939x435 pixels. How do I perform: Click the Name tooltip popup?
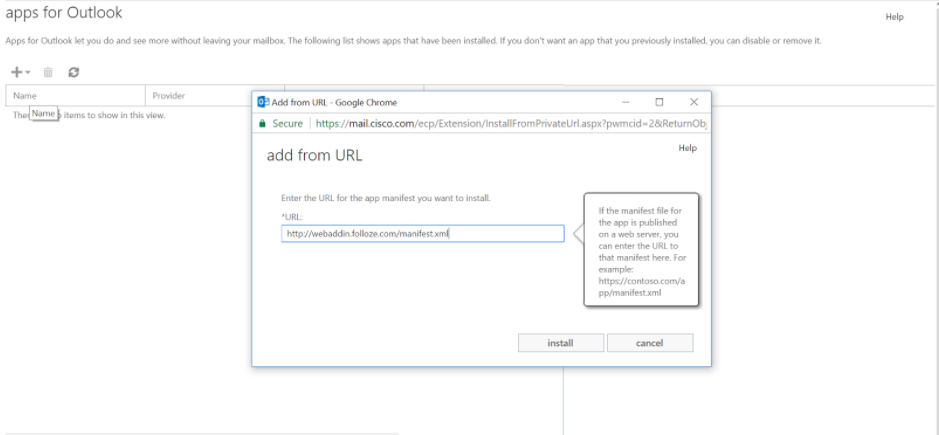43,113
